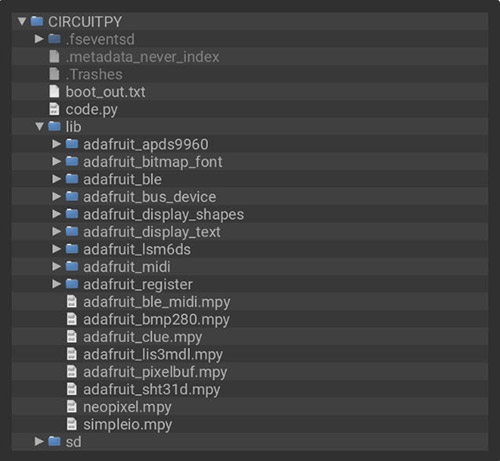
Task: Select the simpleio.mpy file
Action: (x=250, y=424)
